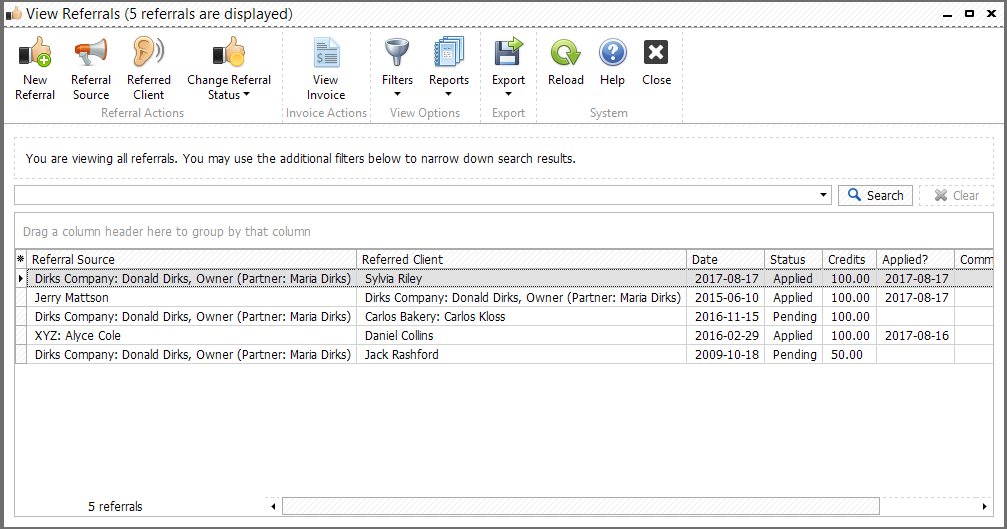Create a New Referral
Image resolution: width=1007 pixels, height=529 pixels.
(35, 69)
